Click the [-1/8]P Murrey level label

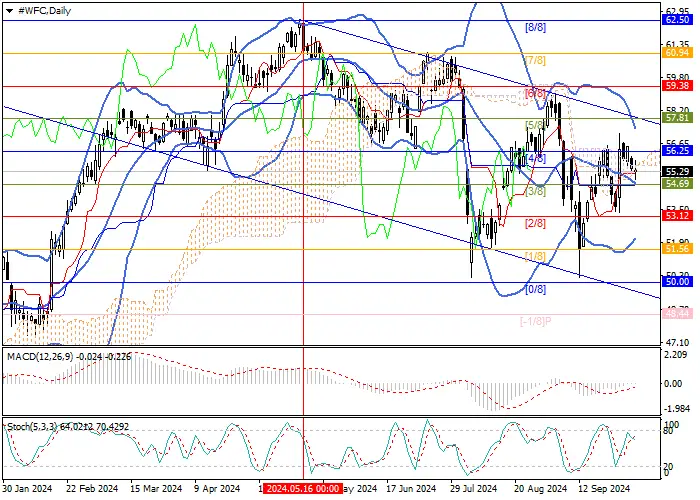536,321
